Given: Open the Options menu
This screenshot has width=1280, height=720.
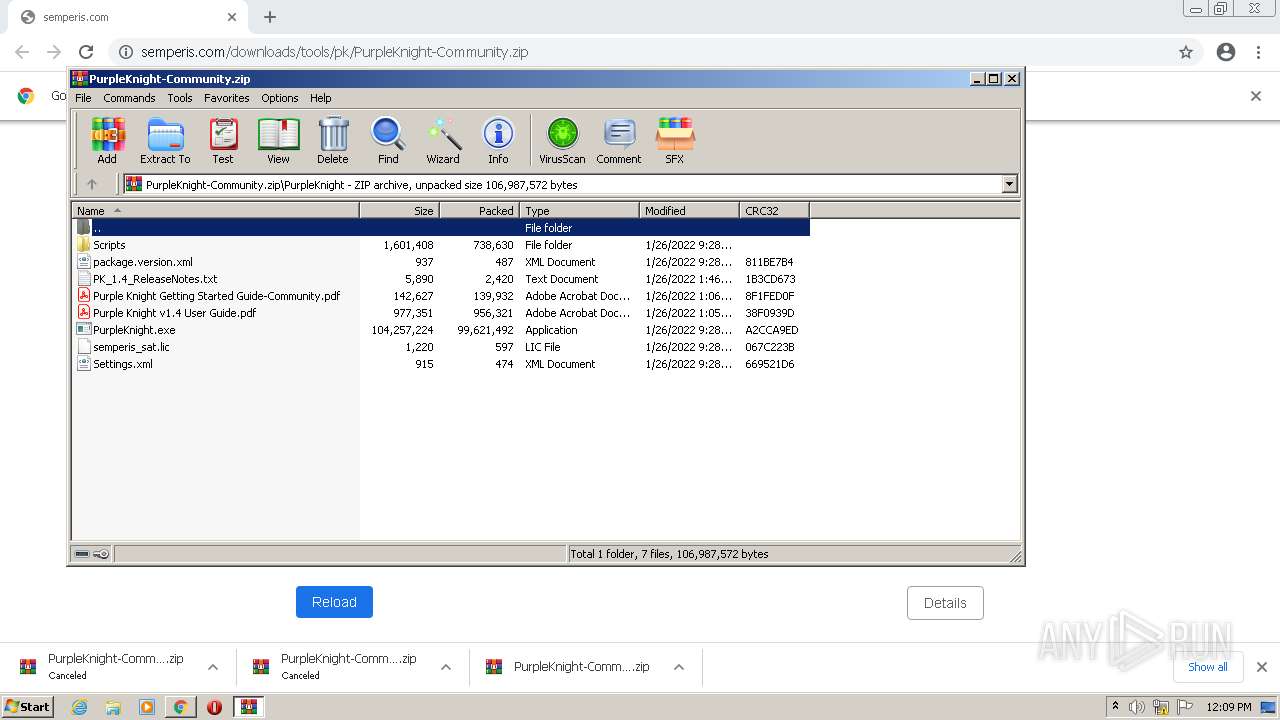Looking at the screenshot, I should point(280,98).
